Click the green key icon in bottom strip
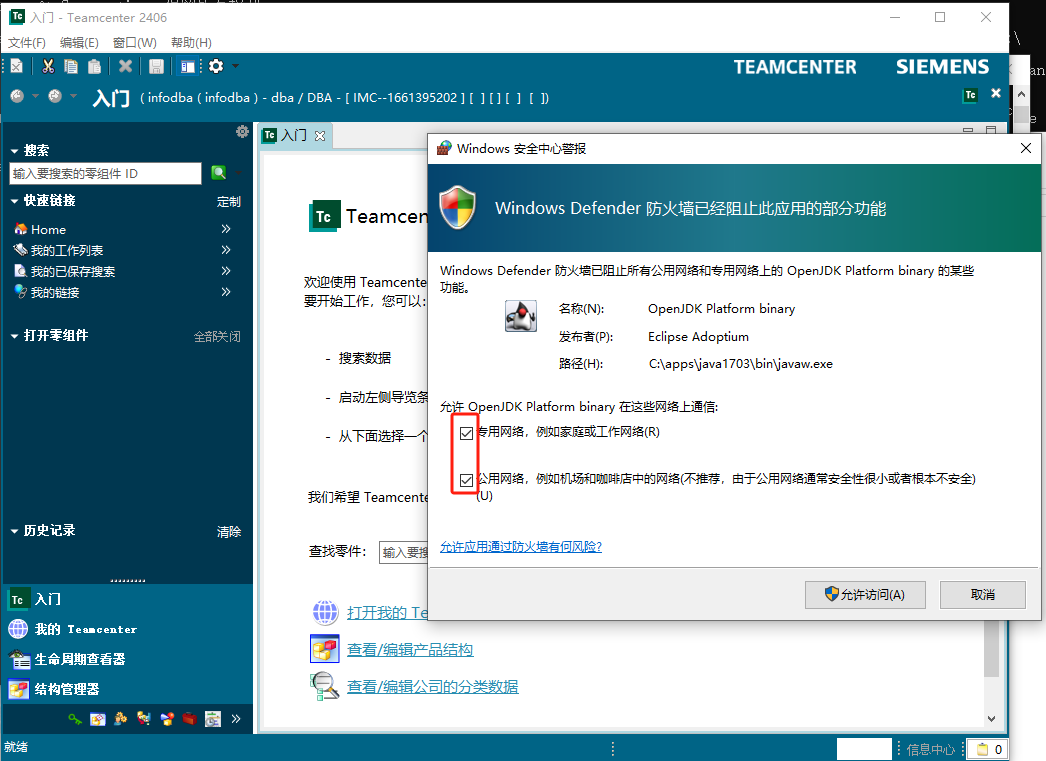Screen dimensions: 1046x761 coord(75,719)
